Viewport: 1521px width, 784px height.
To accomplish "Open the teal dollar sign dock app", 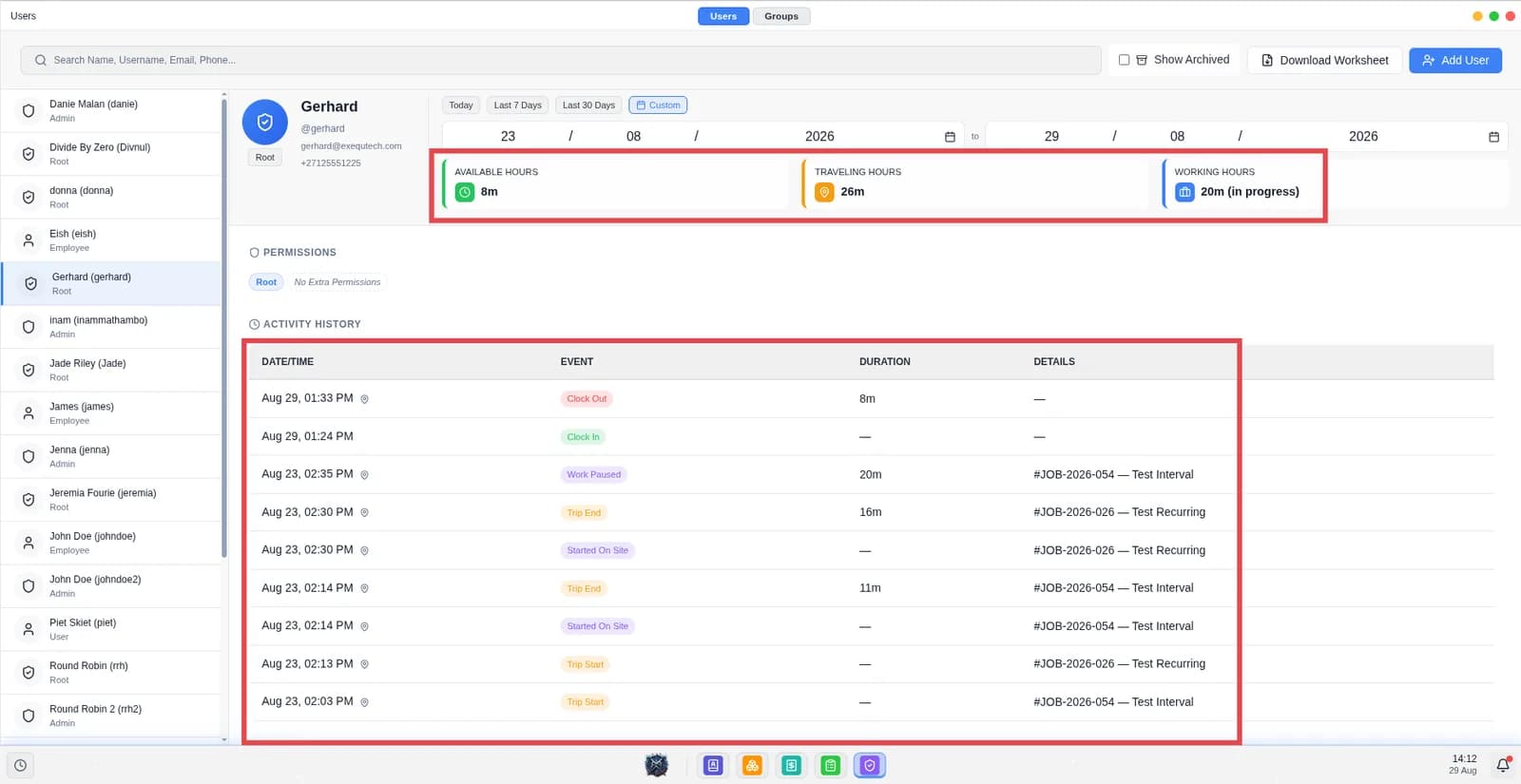I will click(x=791, y=765).
